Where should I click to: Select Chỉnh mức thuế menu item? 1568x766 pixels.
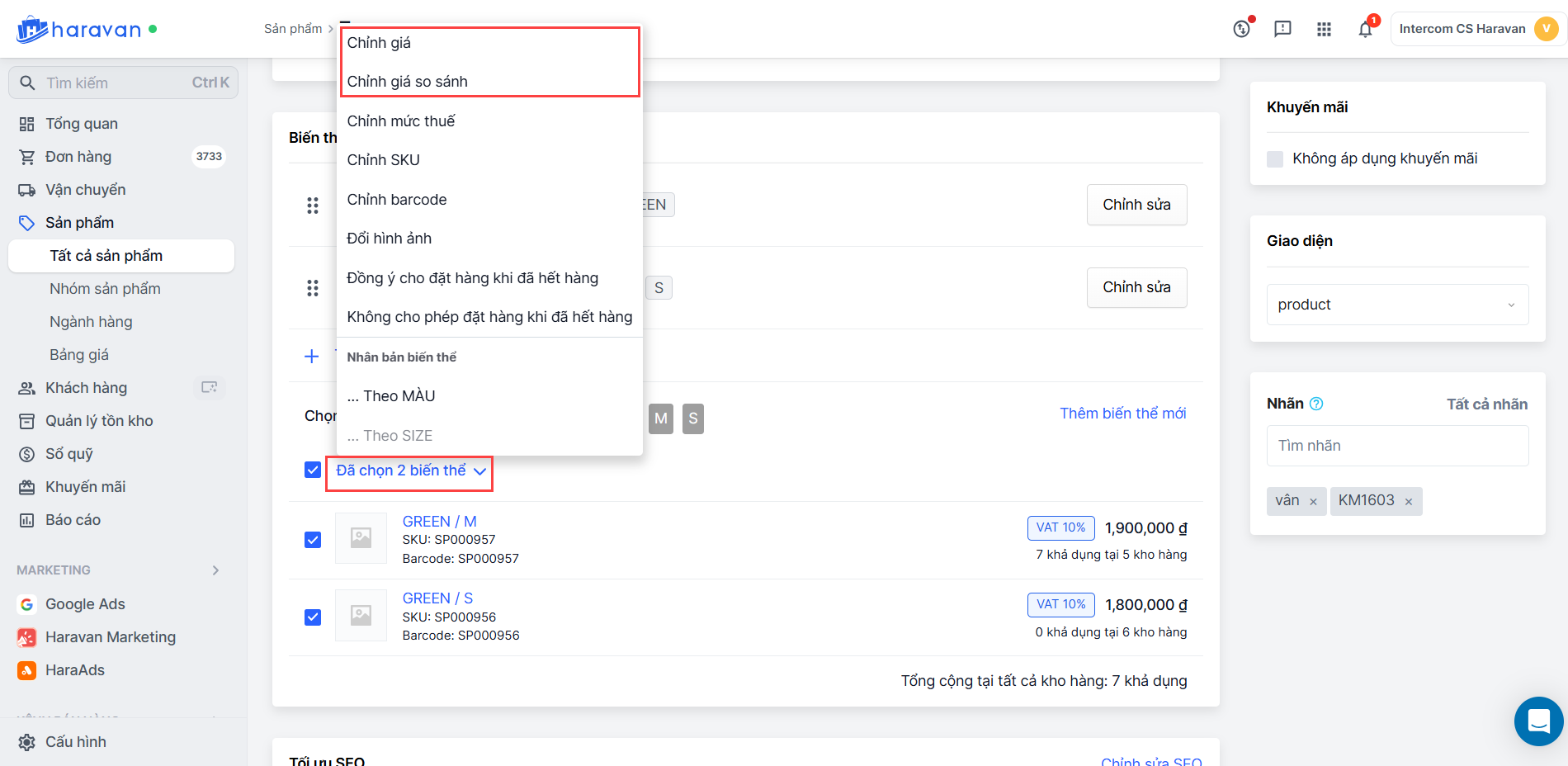click(x=489, y=121)
